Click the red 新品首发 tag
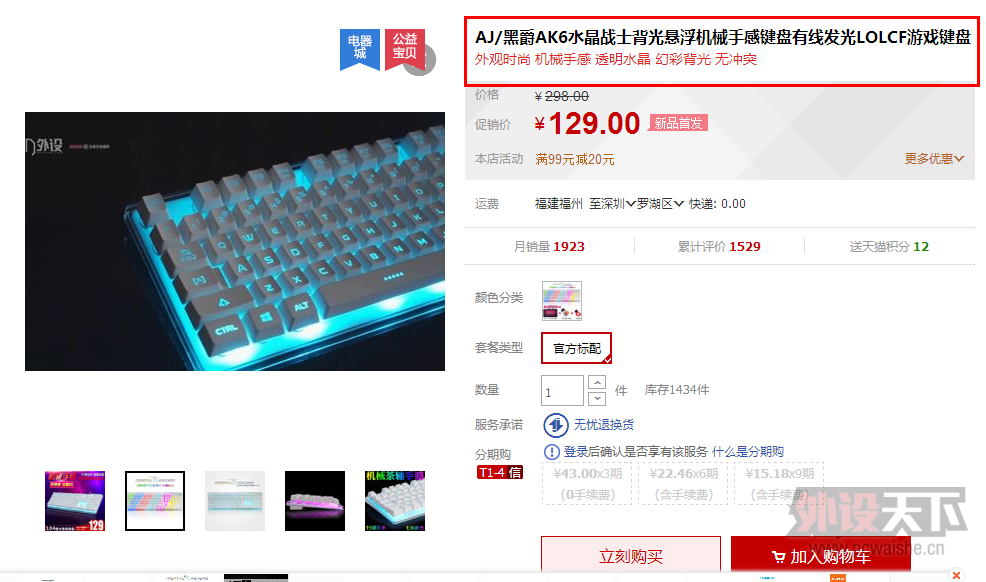The image size is (986, 582). [678, 123]
